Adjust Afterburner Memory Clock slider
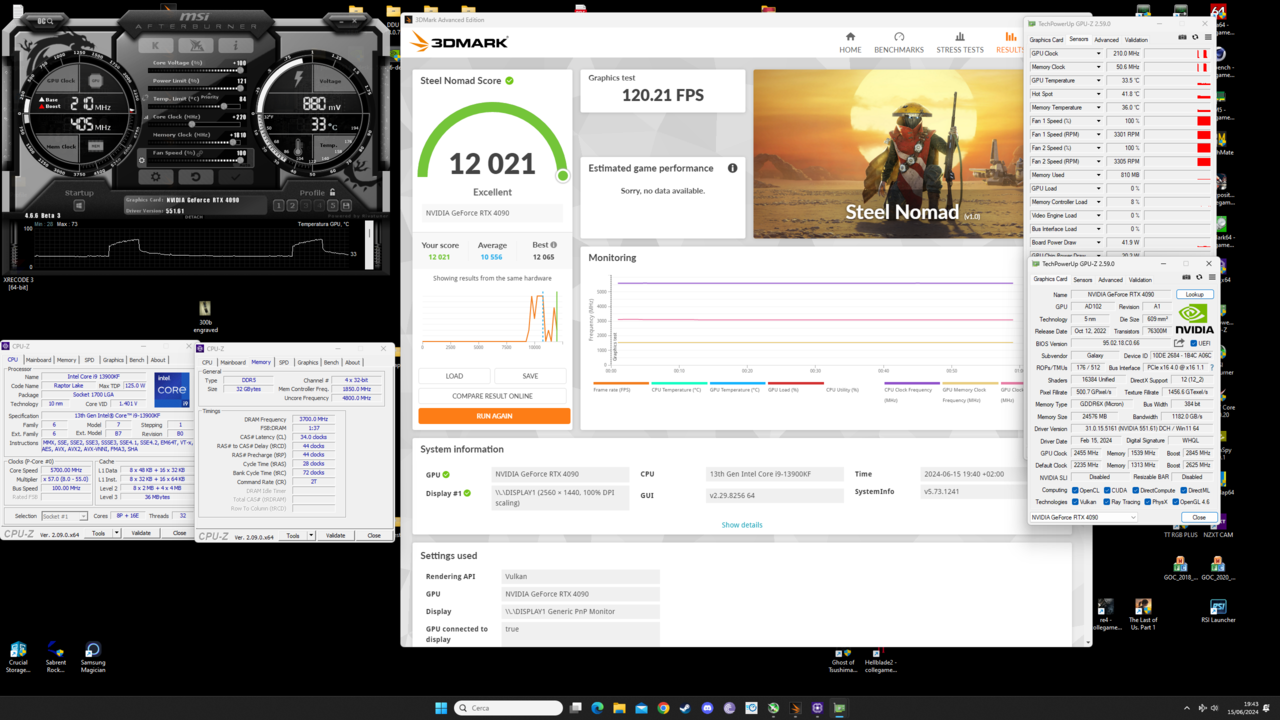 pyautogui.click(x=196, y=142)
